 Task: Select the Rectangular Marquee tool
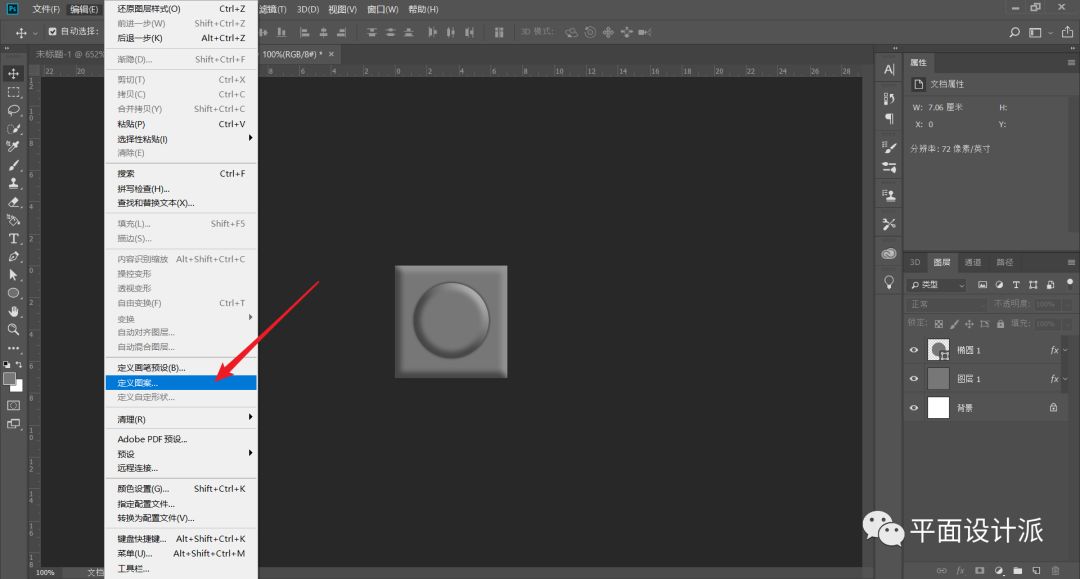[x=14, y=92]
